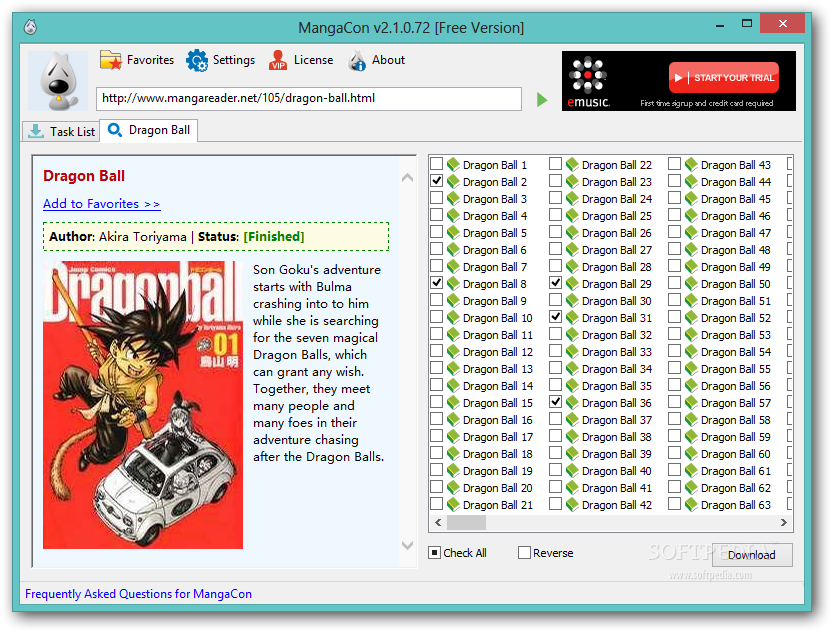Click chapter list scroll-left arrow
832x632 pixels.
tap(438, 522)
